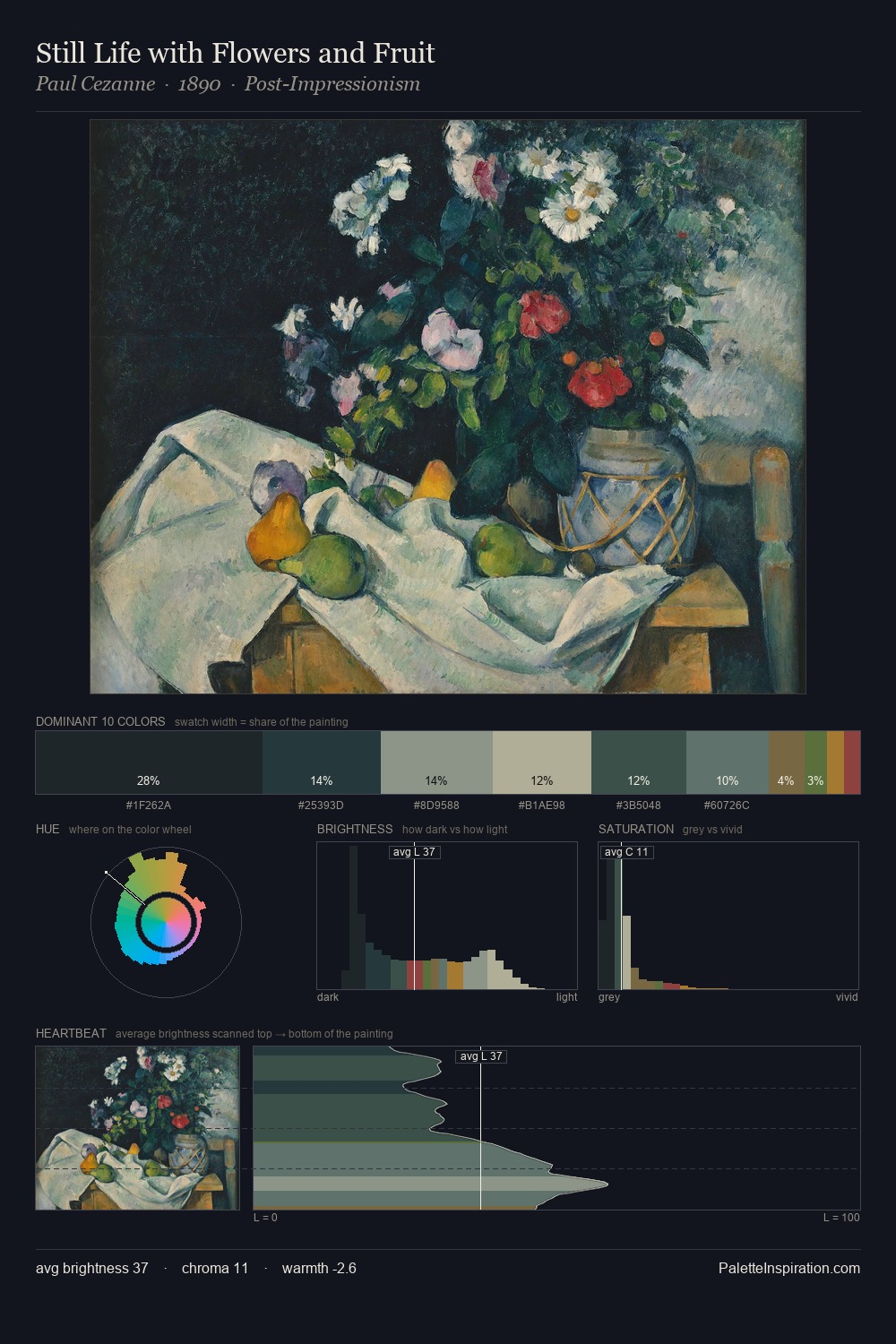896x1344 pixels.
Task: Select the 14% grey swatch #8D9588
Action: click(436, 762)
